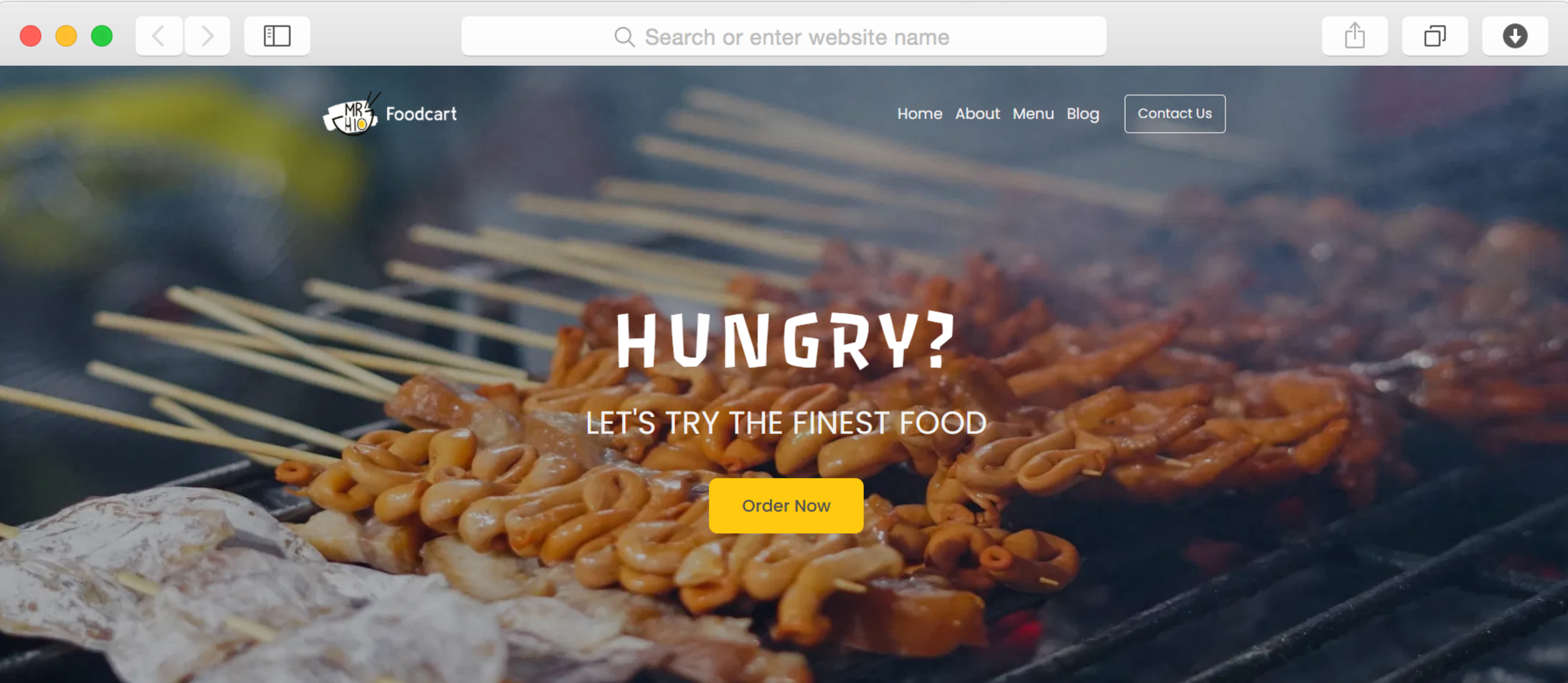Click the Foodcart brand name text

coord(421,114)
